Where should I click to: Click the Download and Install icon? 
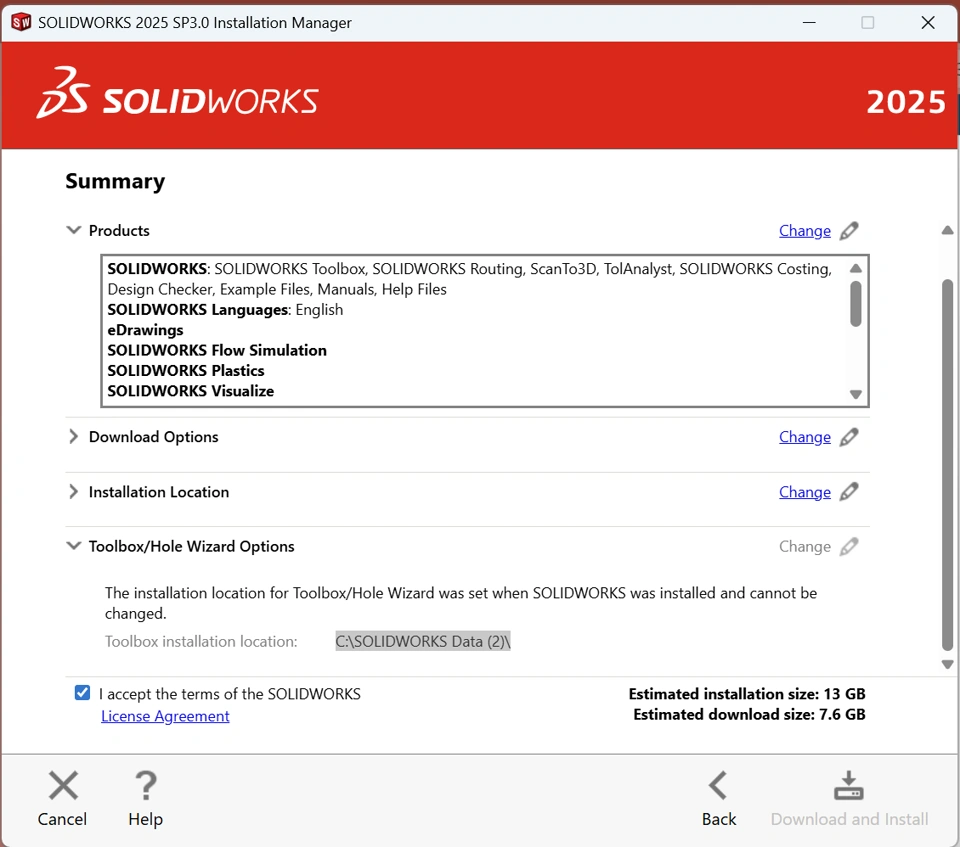click(x=849, y=786)
